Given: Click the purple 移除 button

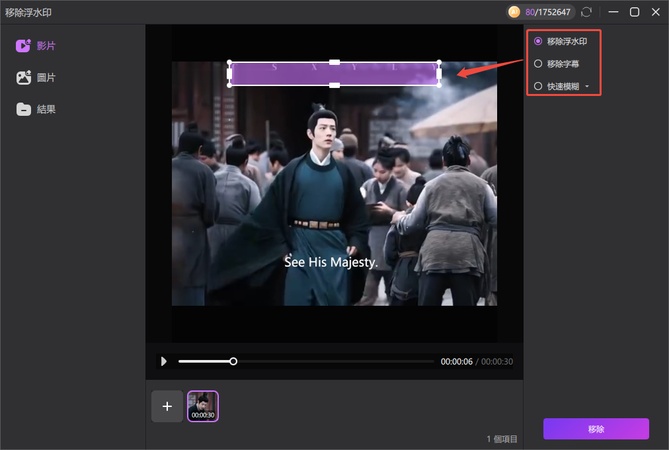Looking at the screenshot, I should click(595, 428).
